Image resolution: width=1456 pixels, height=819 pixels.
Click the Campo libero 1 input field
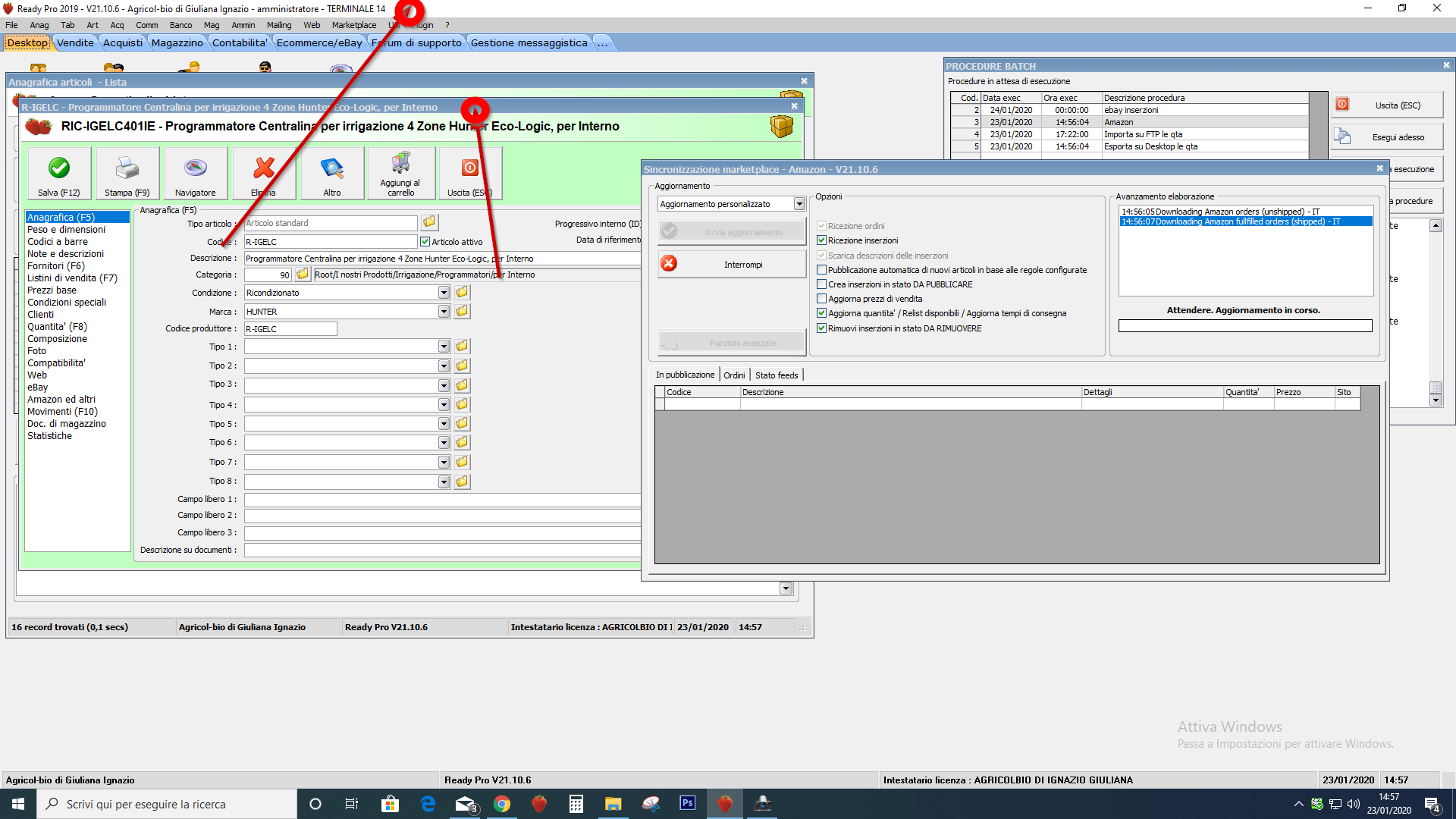tap(442, 499)
